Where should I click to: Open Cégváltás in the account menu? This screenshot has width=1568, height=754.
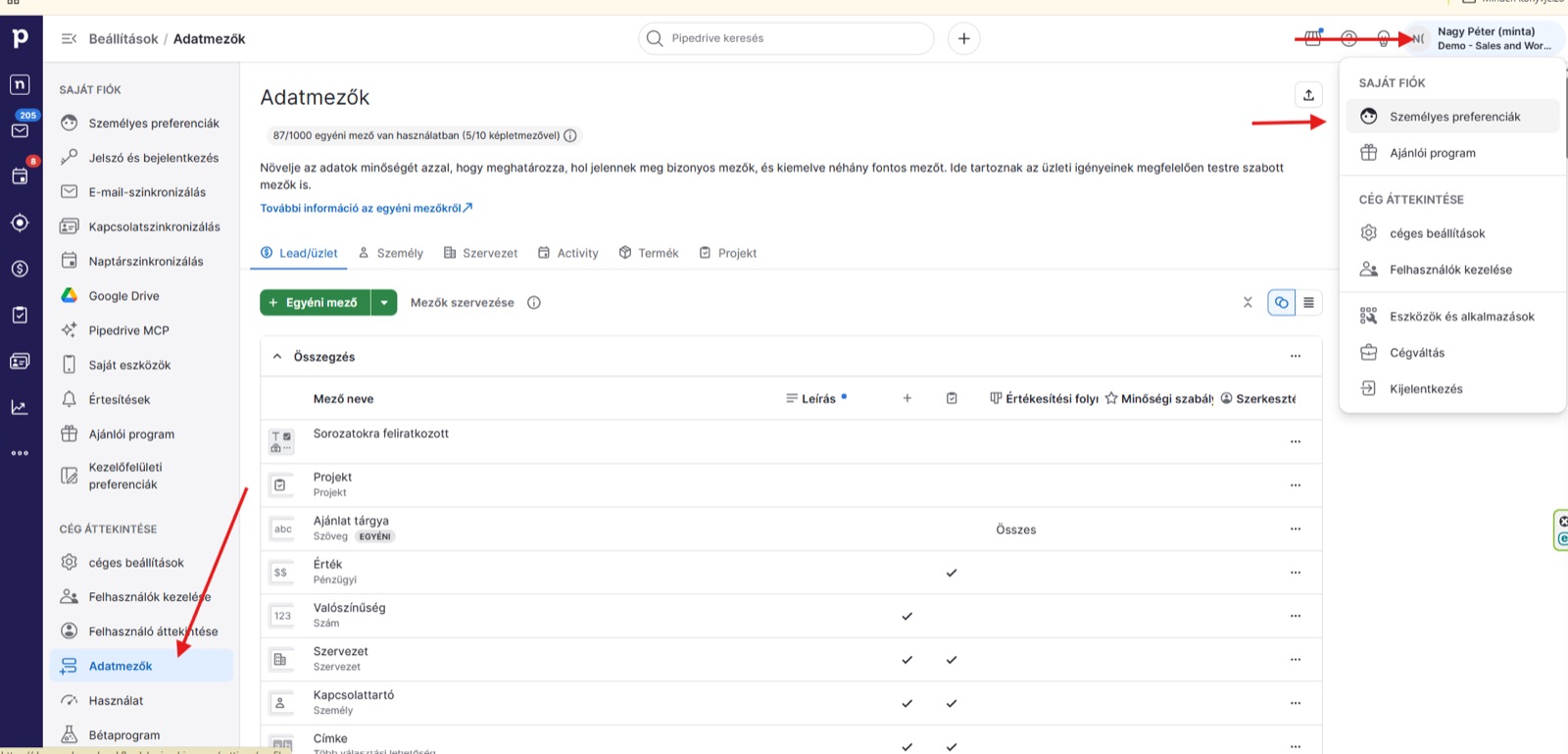tap(1452, 353)
